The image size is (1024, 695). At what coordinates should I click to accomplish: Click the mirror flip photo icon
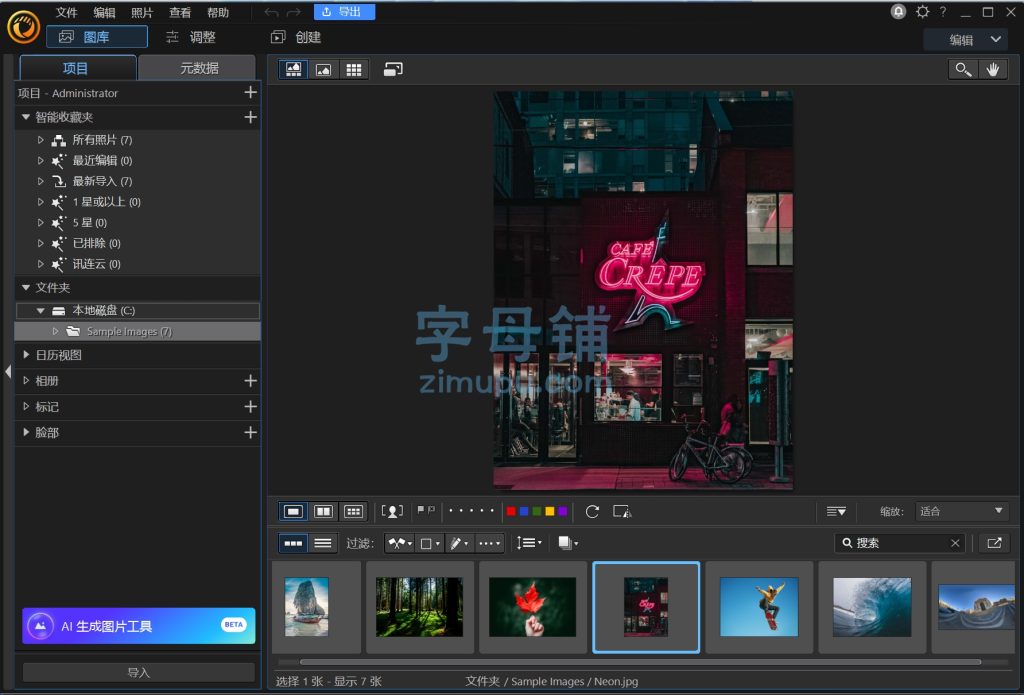coord(622,511)
